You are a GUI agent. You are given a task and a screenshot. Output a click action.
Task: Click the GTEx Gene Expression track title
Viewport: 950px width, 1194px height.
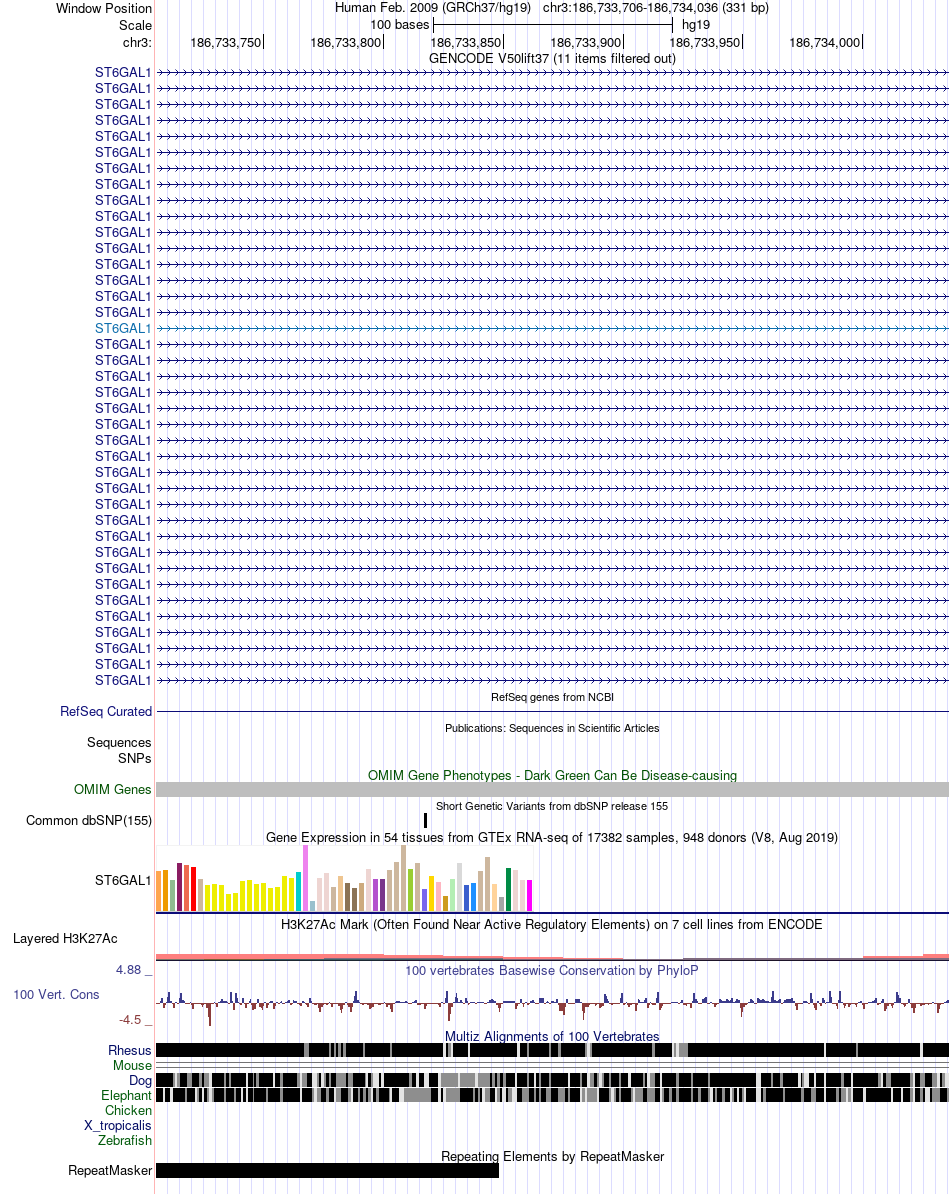(x=552, y=838)
